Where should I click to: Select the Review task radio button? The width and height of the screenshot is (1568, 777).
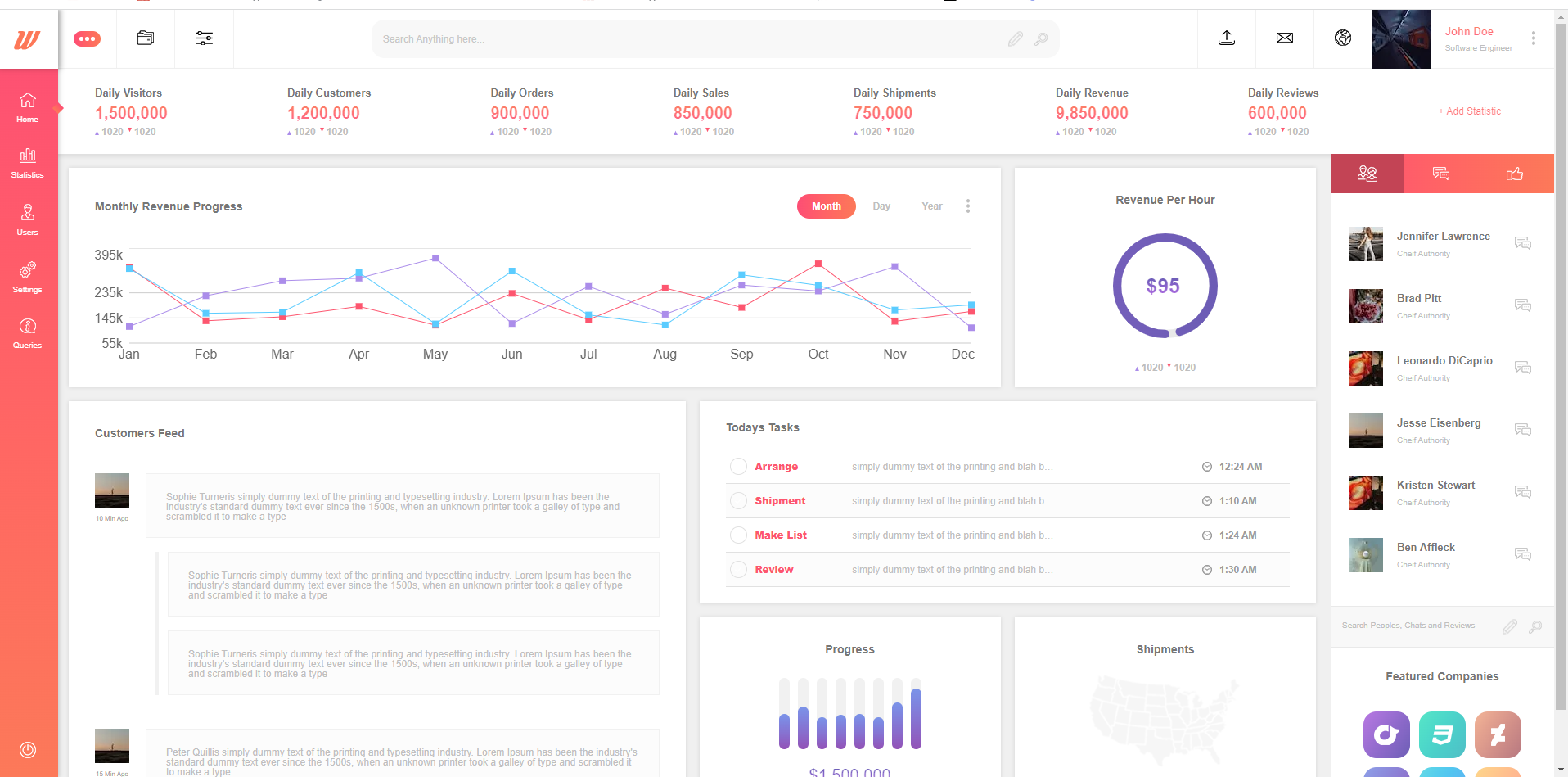point(738,569)
